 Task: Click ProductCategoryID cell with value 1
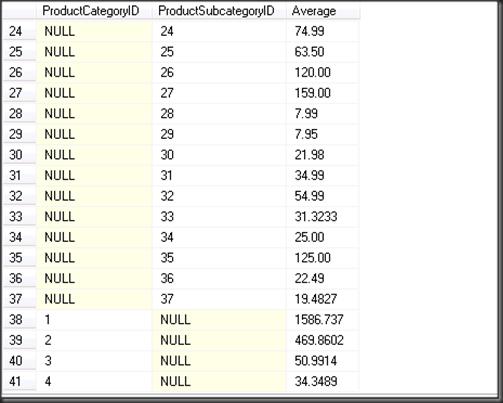click(x=94, y=320)
